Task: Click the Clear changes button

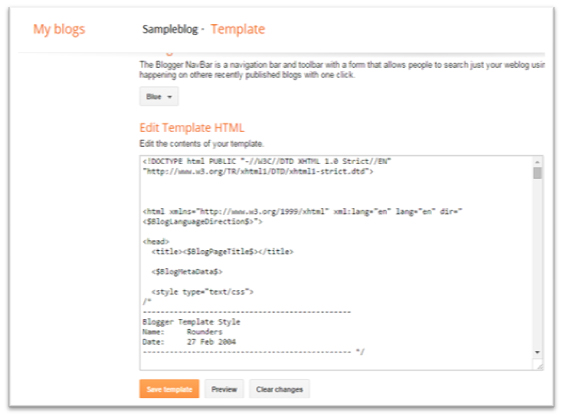Action: click(279, 389)
